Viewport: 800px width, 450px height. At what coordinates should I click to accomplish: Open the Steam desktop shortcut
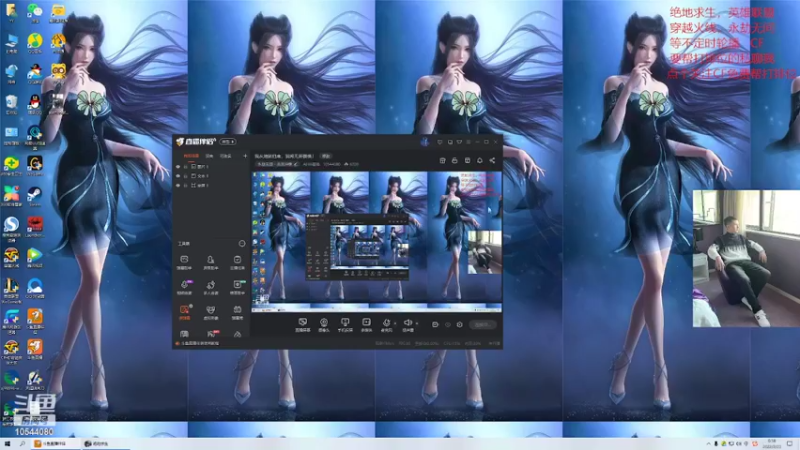pos(35,196)
